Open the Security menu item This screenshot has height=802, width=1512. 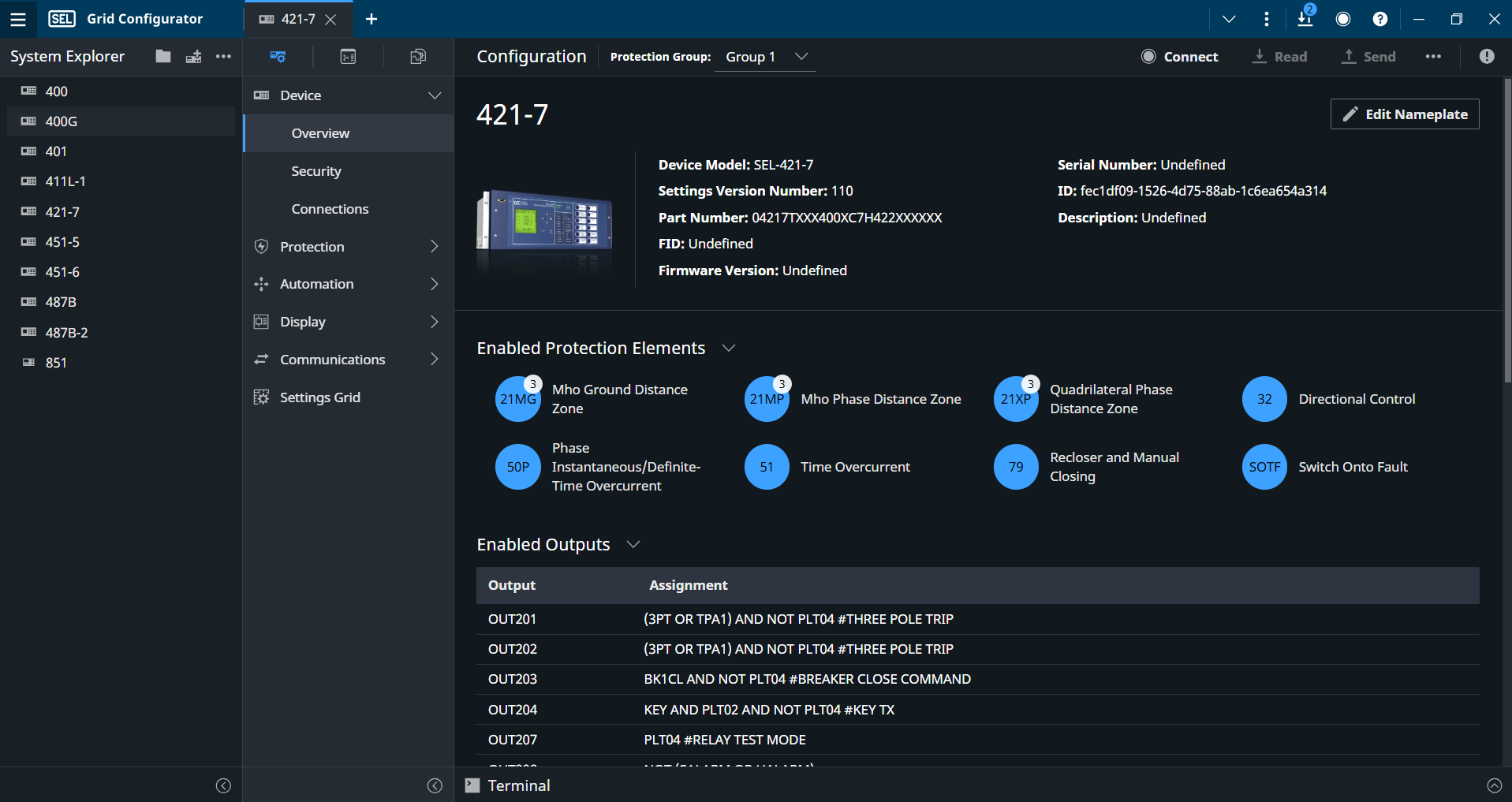click(x=349, y=171)
